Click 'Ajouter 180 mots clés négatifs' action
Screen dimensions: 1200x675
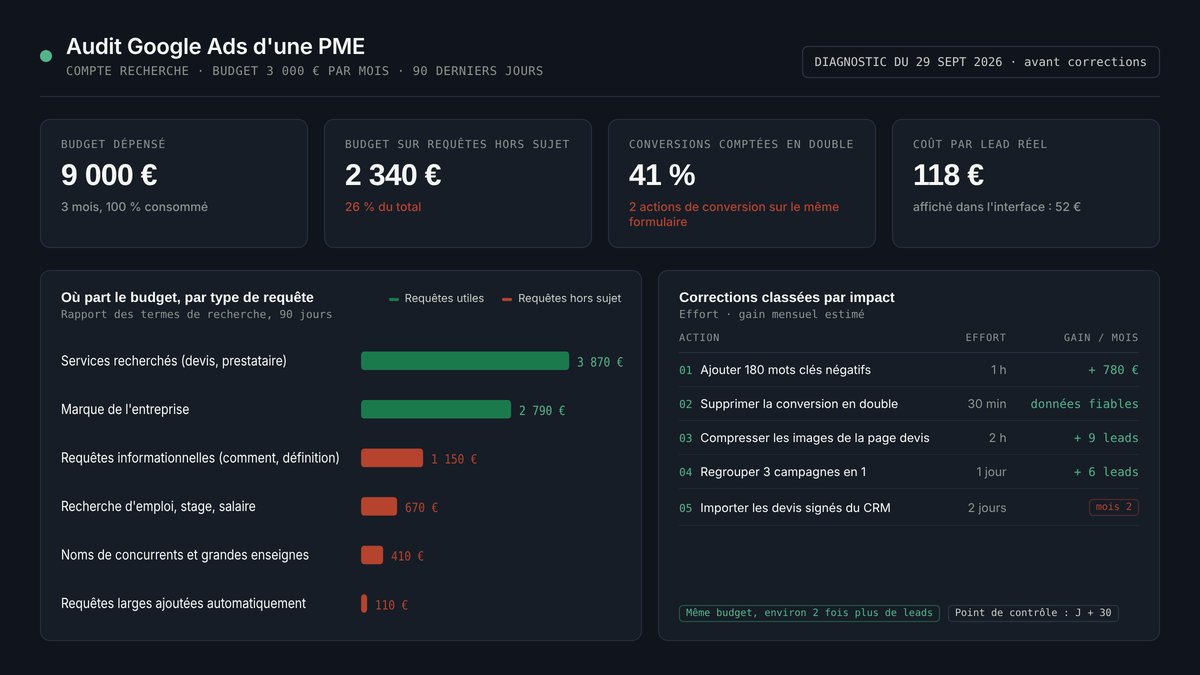click(x=785, y=370)
